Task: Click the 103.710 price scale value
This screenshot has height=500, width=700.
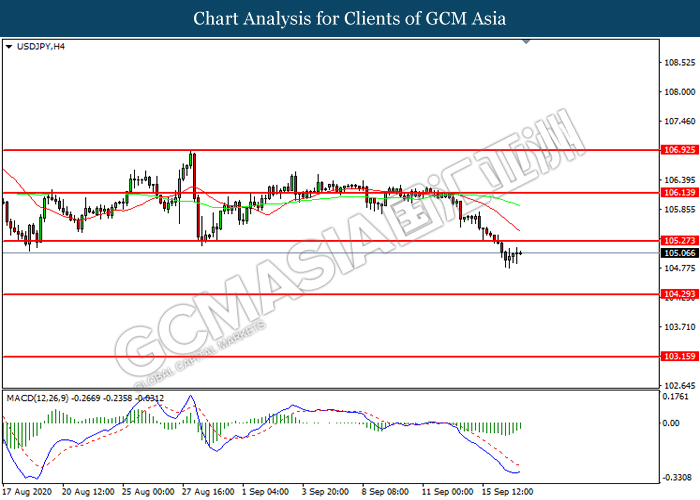Action: (x=680, y=327)
